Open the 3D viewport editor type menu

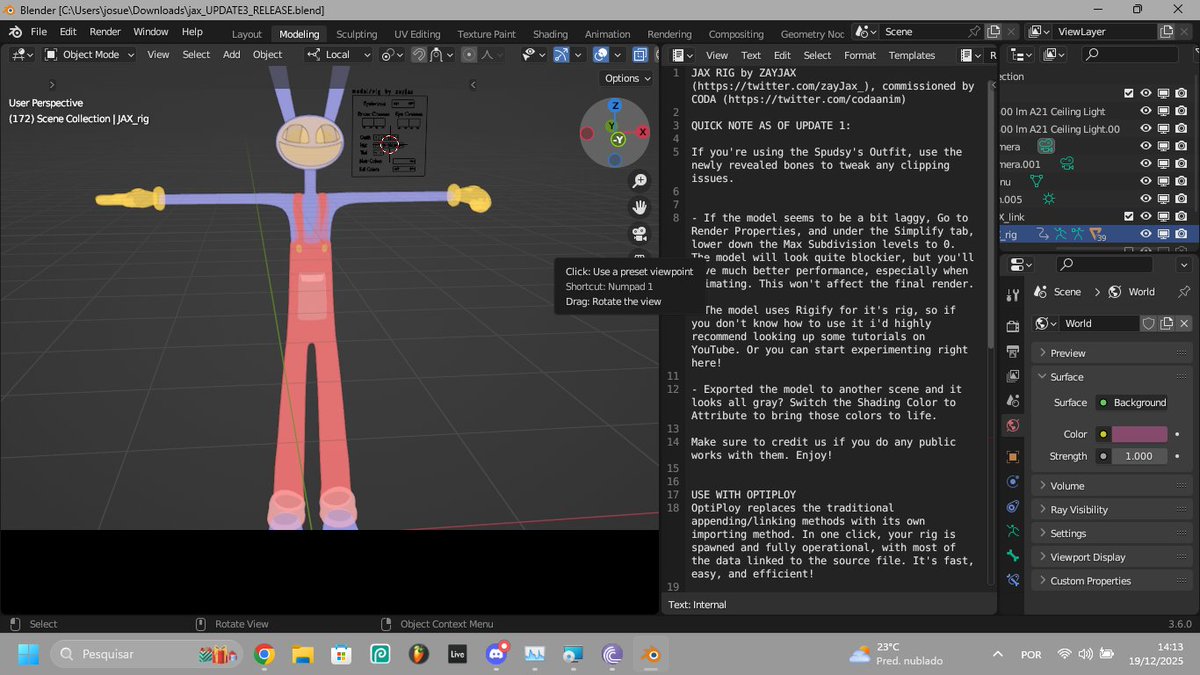22,55
